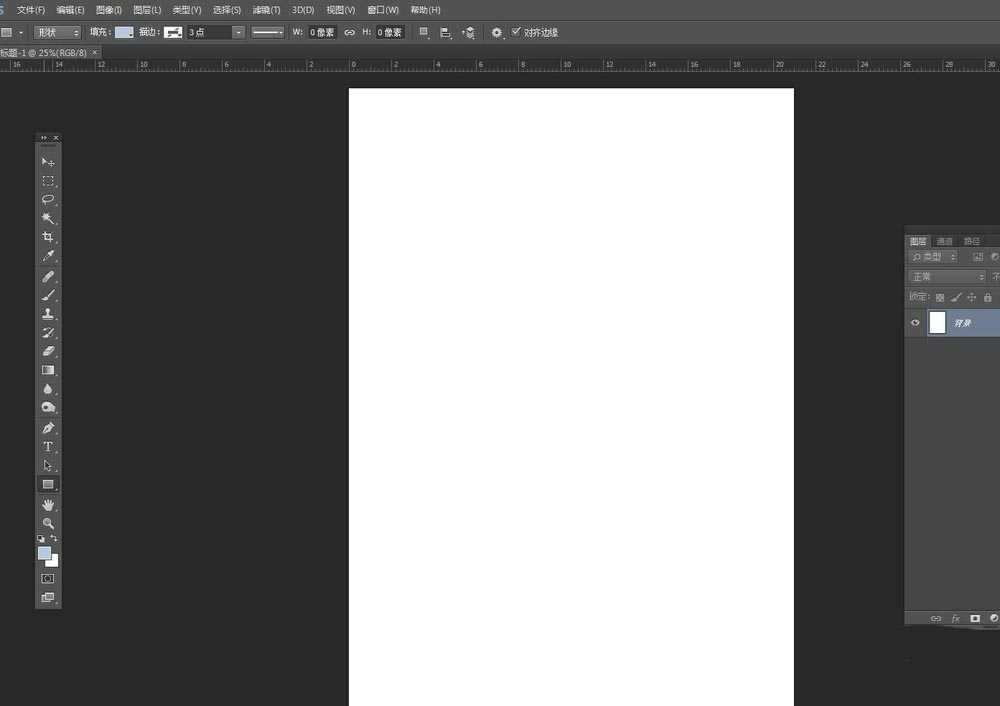Select the Lasso tool

pyautogui.click(x=48, y=199)
